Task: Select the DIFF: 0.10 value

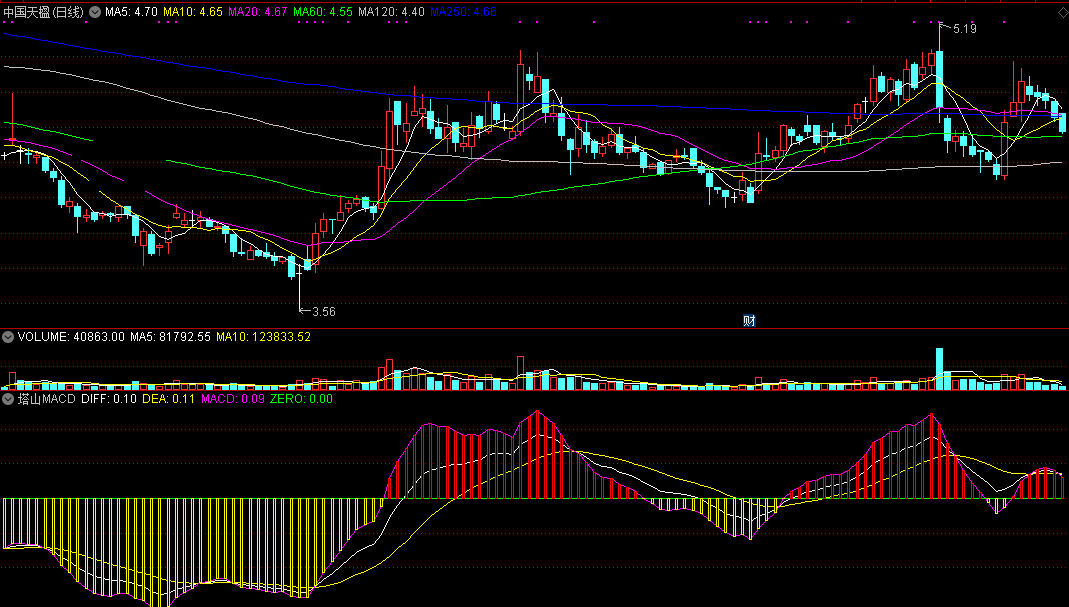Action: click(109, 399)
